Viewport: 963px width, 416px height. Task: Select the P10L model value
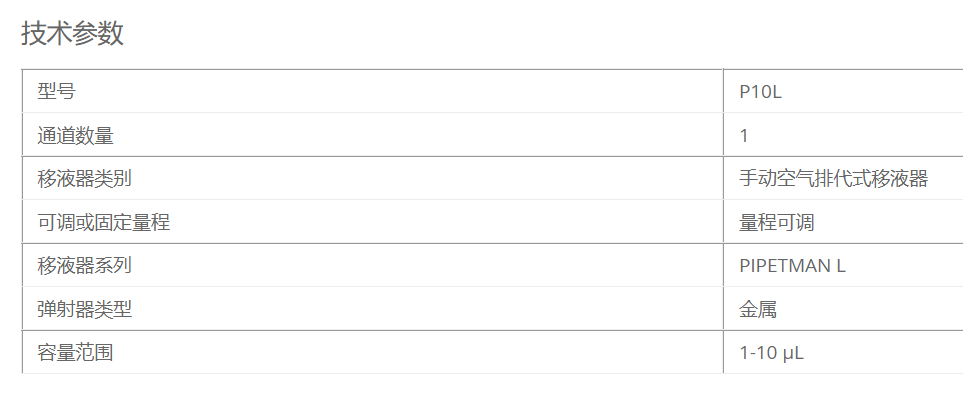click(x=760, y=92)
